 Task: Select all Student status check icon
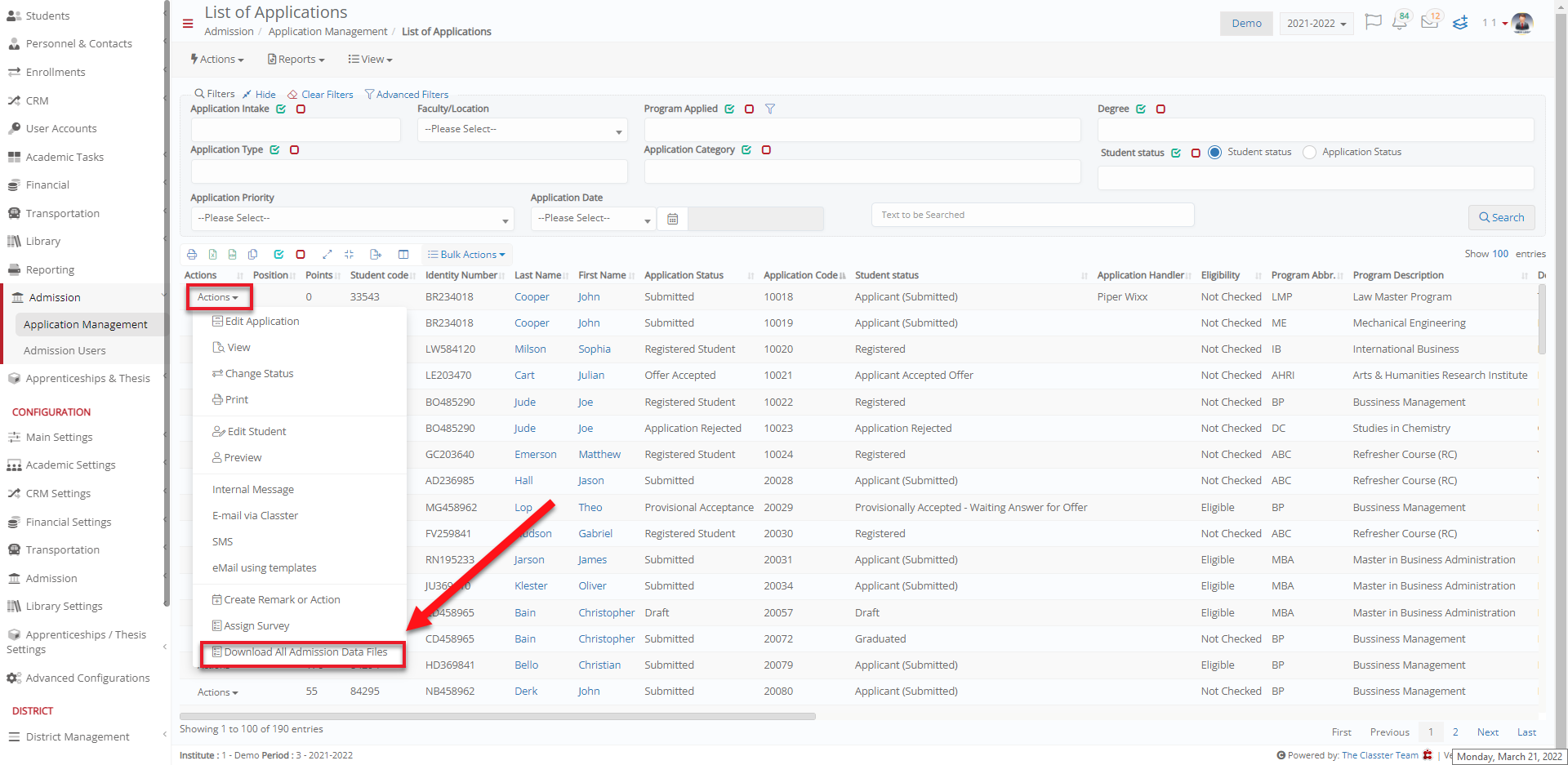pos(1176,153)
